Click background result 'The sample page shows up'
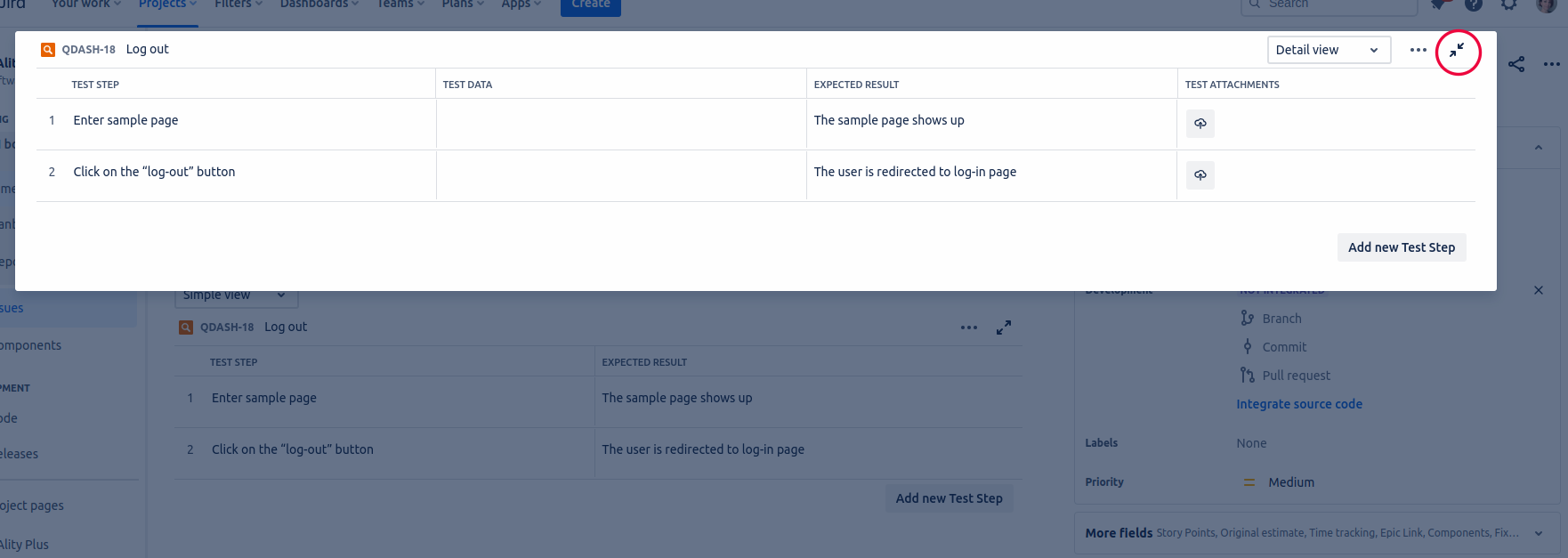 tap(677, 398)
